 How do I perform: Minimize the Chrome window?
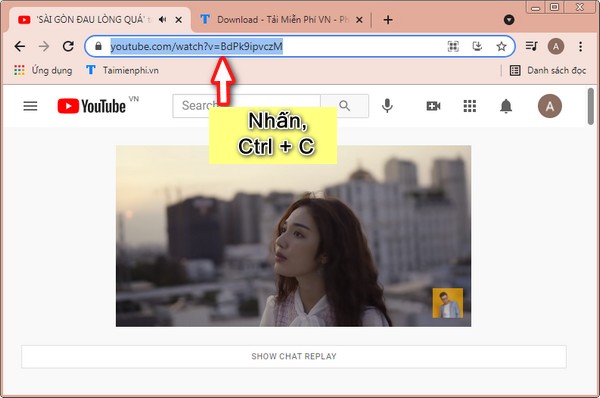tap(536, 7)
